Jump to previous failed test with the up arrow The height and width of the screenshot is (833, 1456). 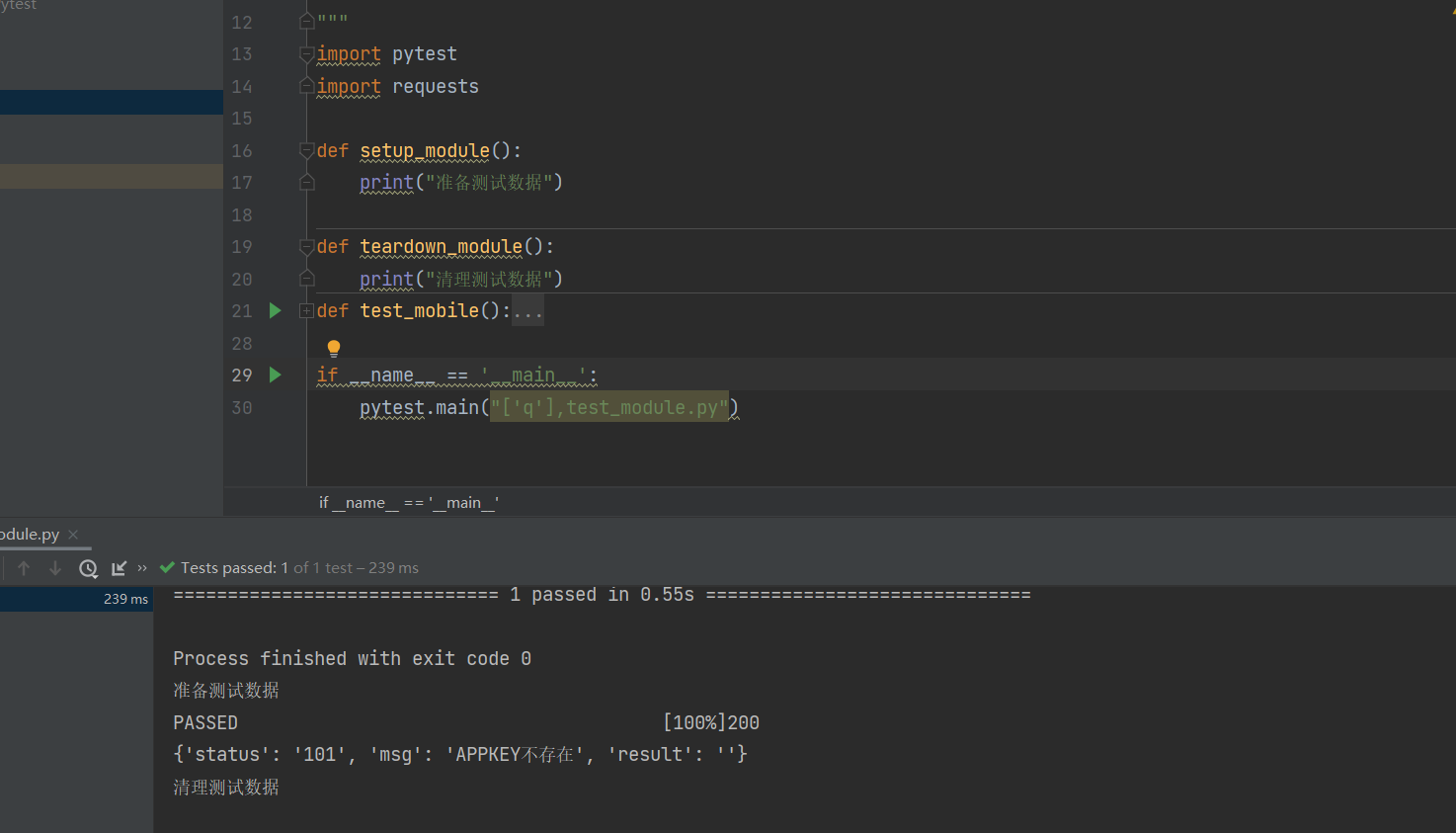click(24, 568)
